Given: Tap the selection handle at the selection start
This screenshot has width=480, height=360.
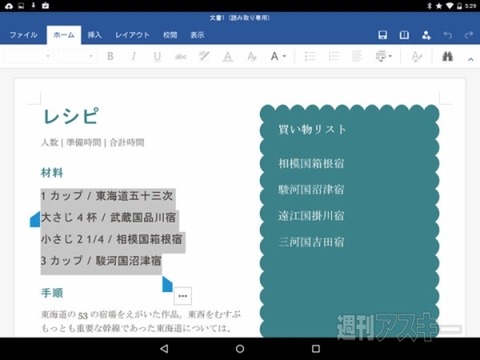Looking at the screenshot, I should click(x=35, y=219).
